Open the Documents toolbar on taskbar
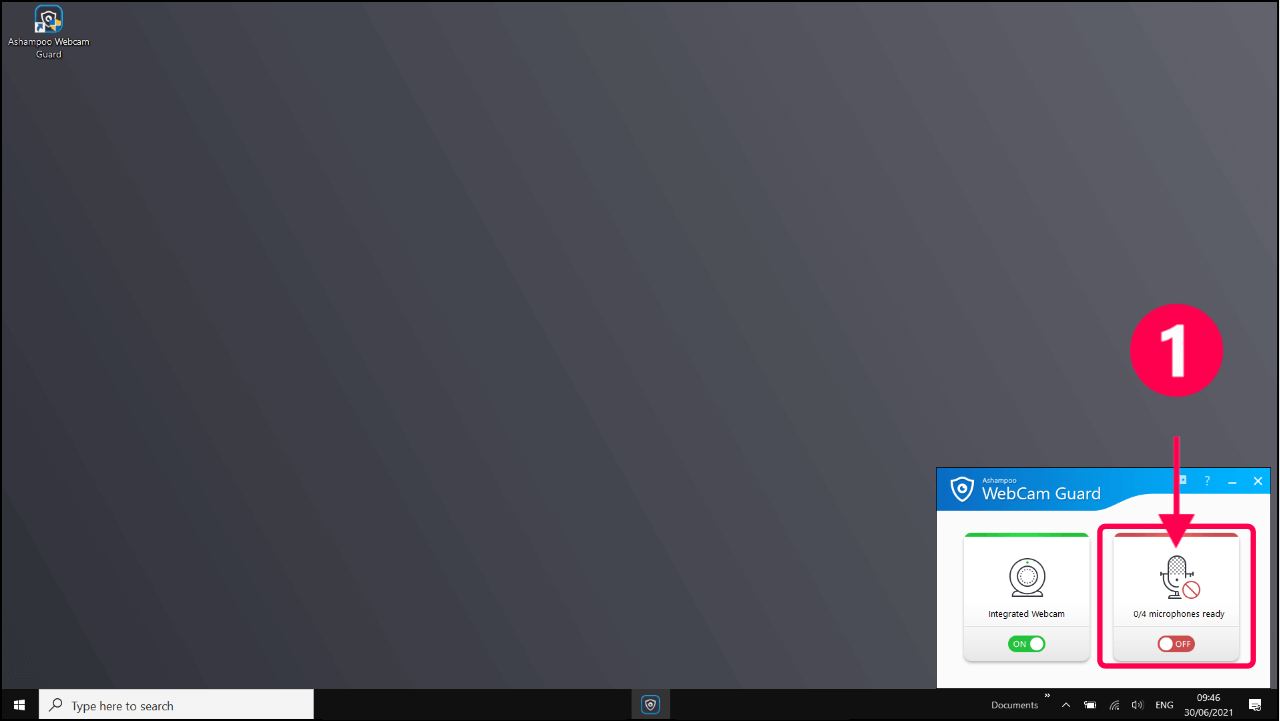The width and height of the screenshot is (1280, 721). [1014, 705]
